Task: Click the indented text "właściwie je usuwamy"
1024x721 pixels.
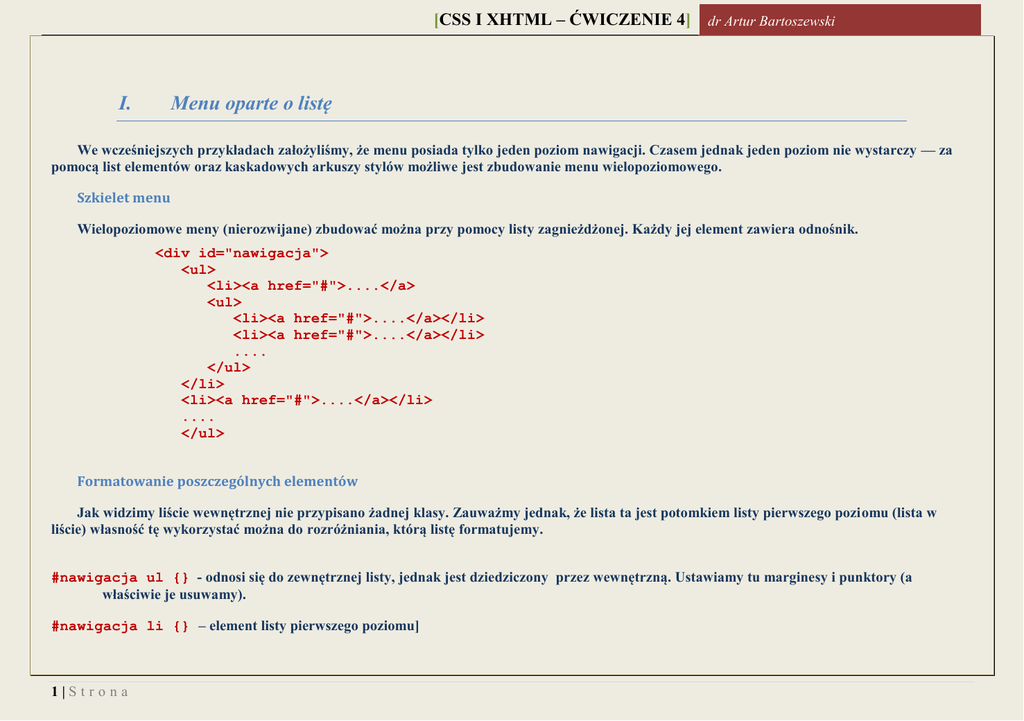Action: click(x=173, y=595)
